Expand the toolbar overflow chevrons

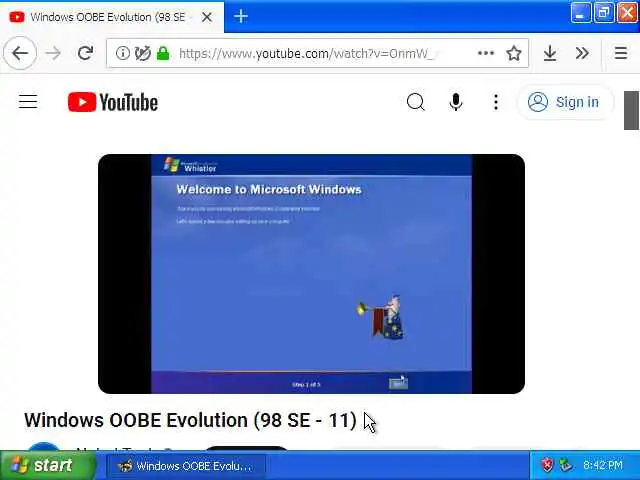(x=582, y=53)
